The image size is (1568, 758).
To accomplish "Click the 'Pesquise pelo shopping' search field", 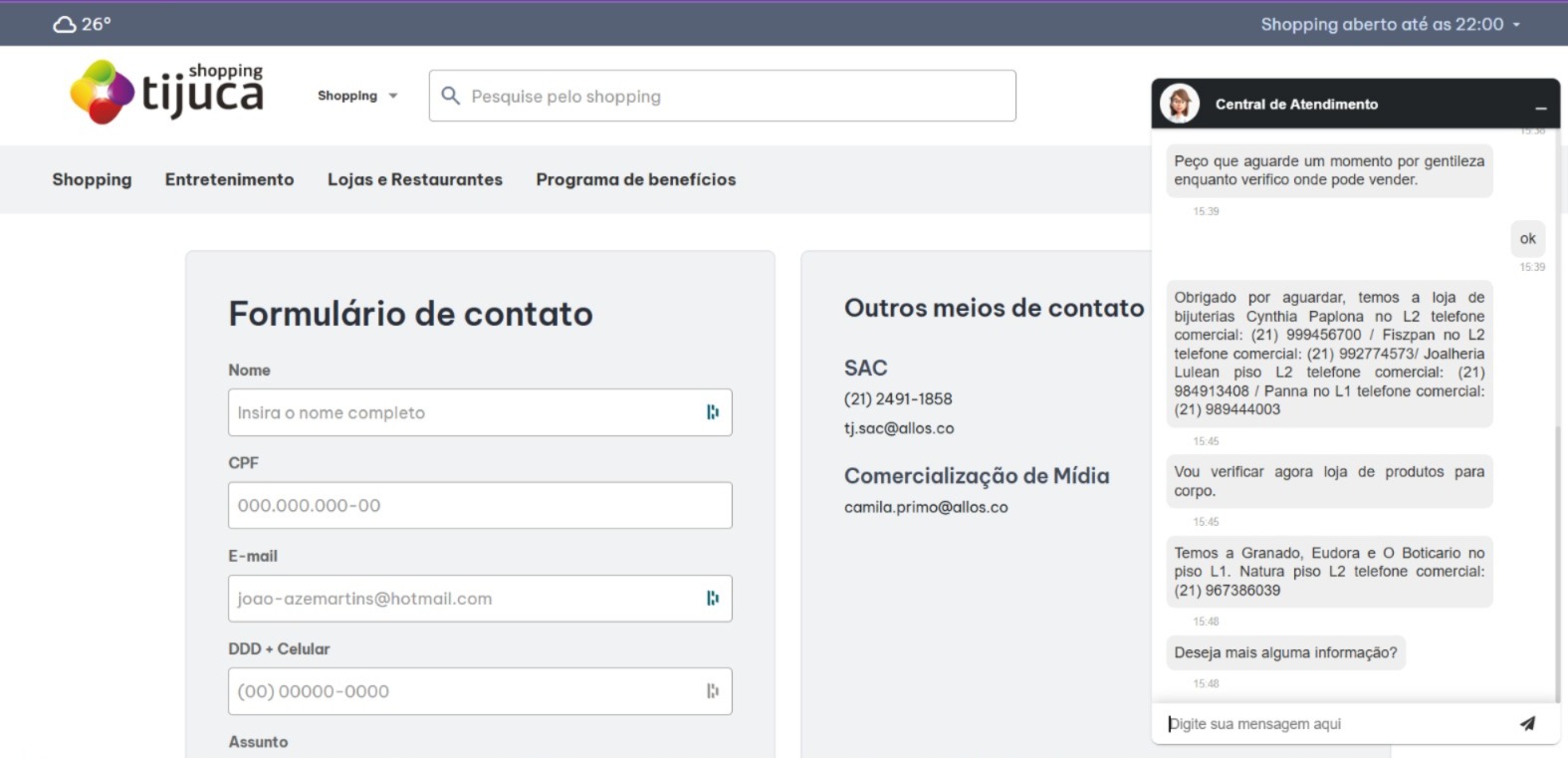I will tap(723, 96).
